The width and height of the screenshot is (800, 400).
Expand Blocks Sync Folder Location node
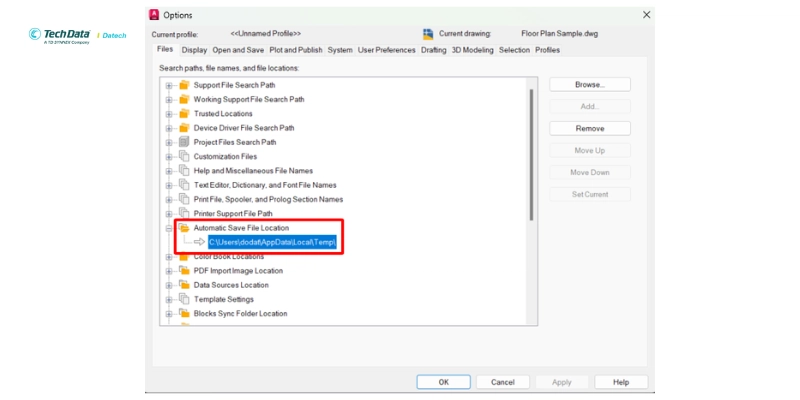(x=169, y=314)
